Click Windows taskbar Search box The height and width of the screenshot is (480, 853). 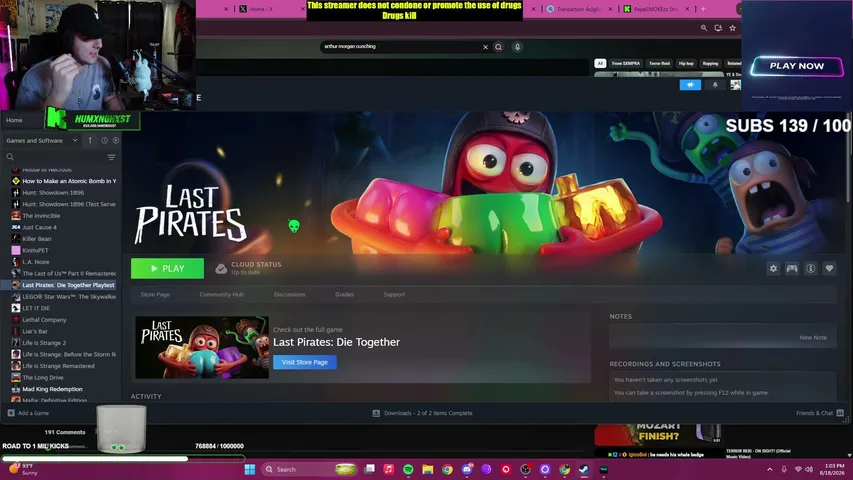pos(308,469)
